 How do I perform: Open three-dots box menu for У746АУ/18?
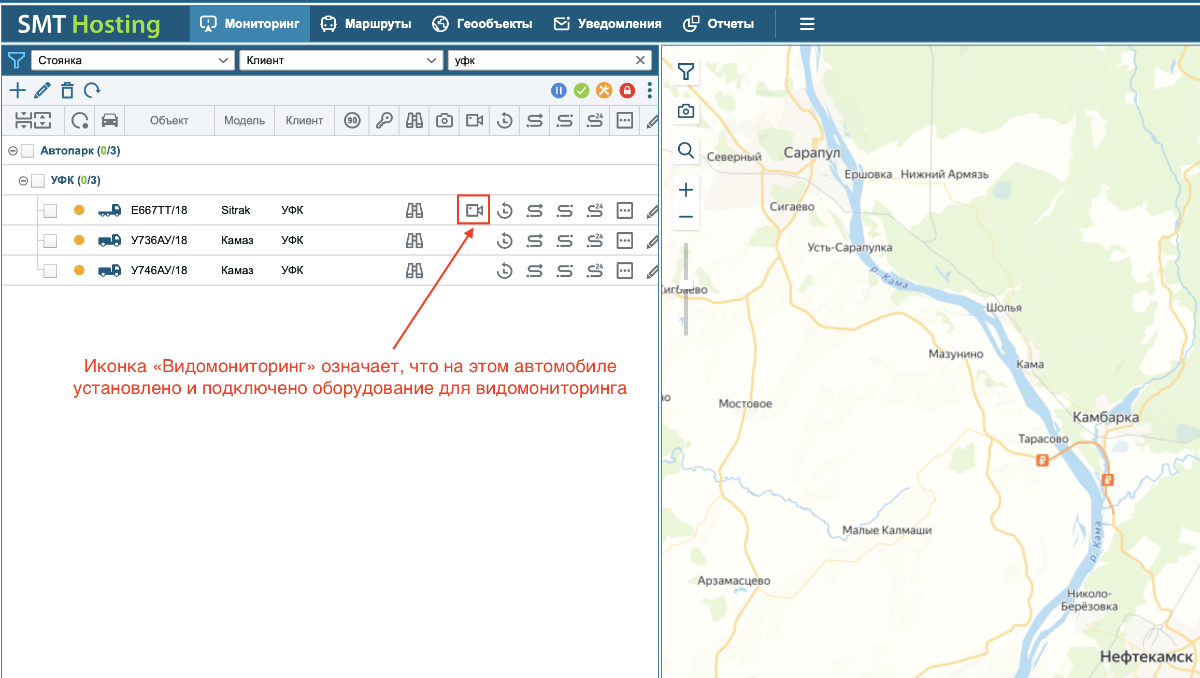pyautogui.click(x=625, y=270)
